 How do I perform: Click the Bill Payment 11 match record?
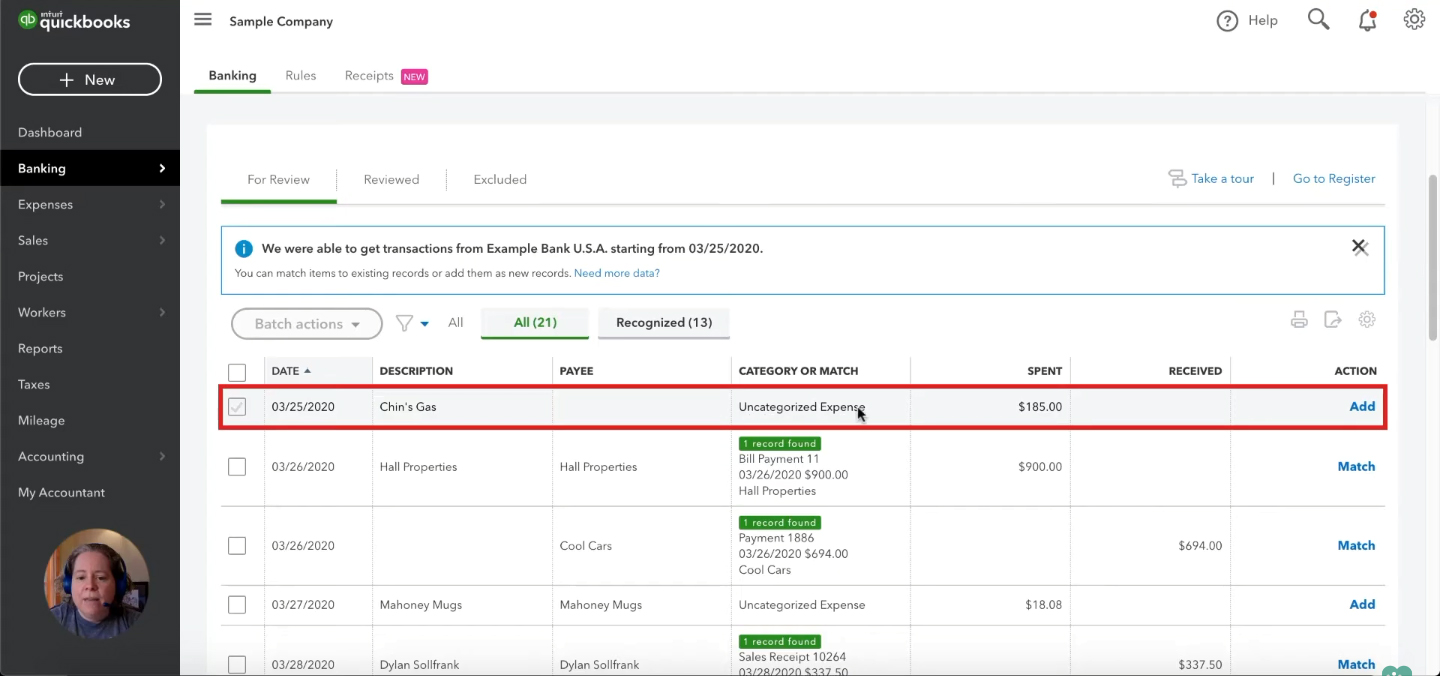click(779, 459)
